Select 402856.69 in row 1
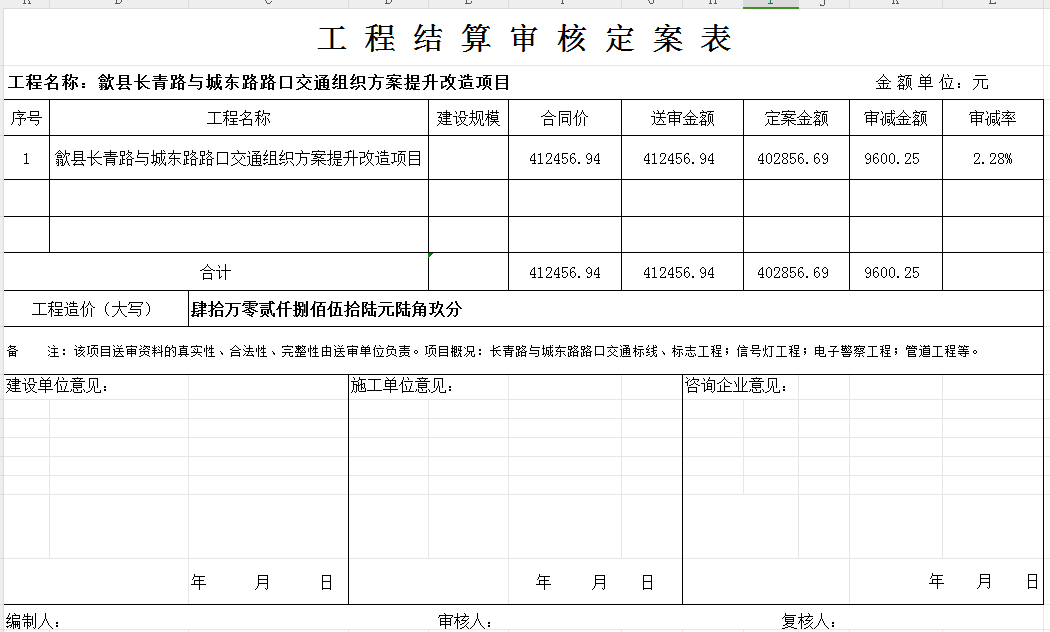 coord(793,158)
